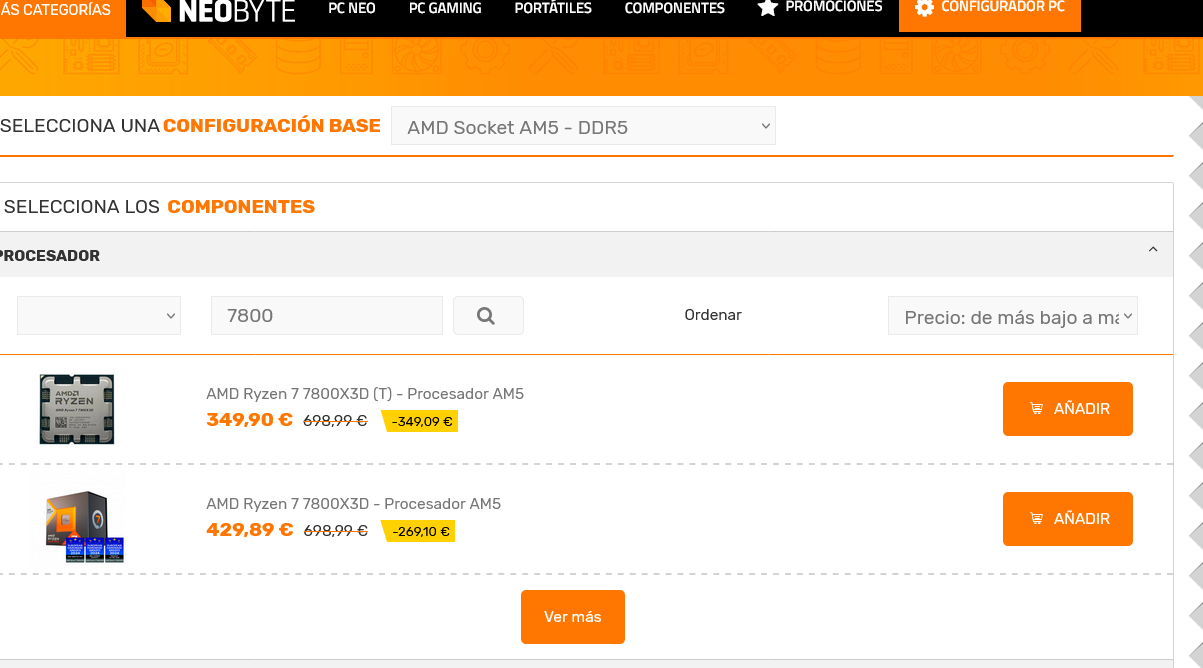Screen dimensions: 1203x668
Task: Open PC GAMING menu
Action: pos(445,8)
